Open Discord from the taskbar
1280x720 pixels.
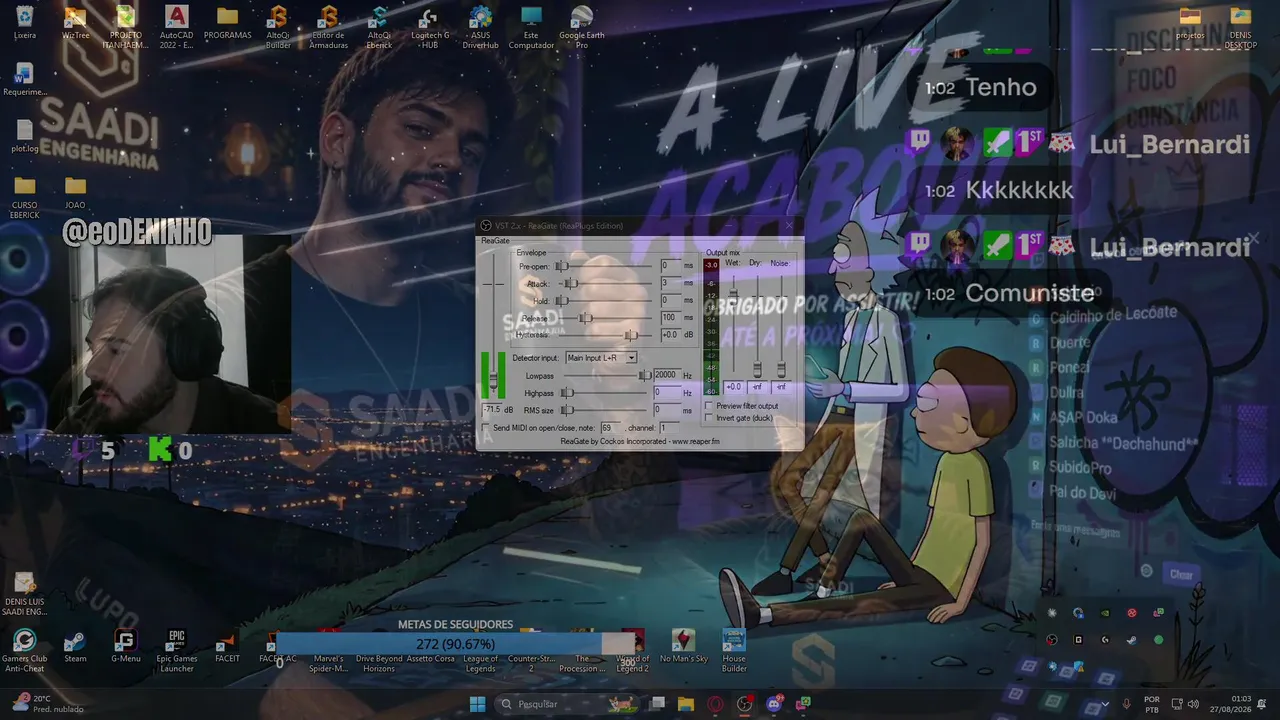coord(773,704)
